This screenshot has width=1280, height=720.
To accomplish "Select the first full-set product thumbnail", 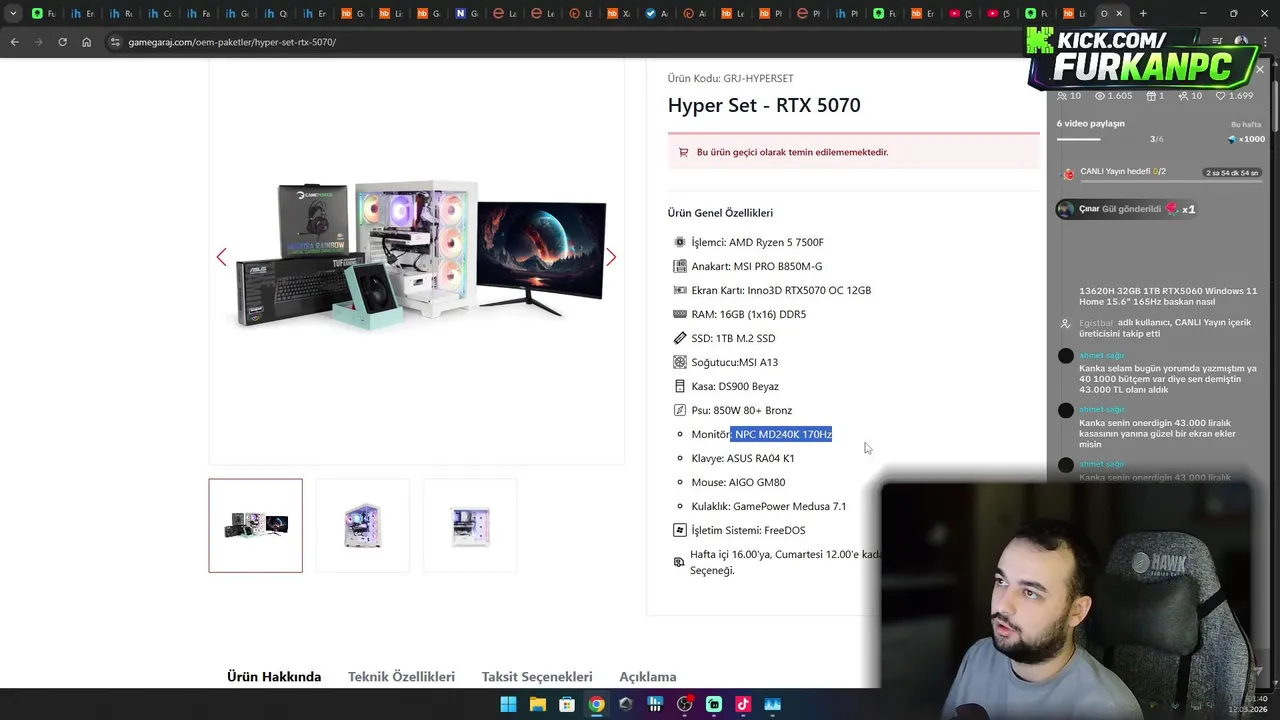I will 255,525.
